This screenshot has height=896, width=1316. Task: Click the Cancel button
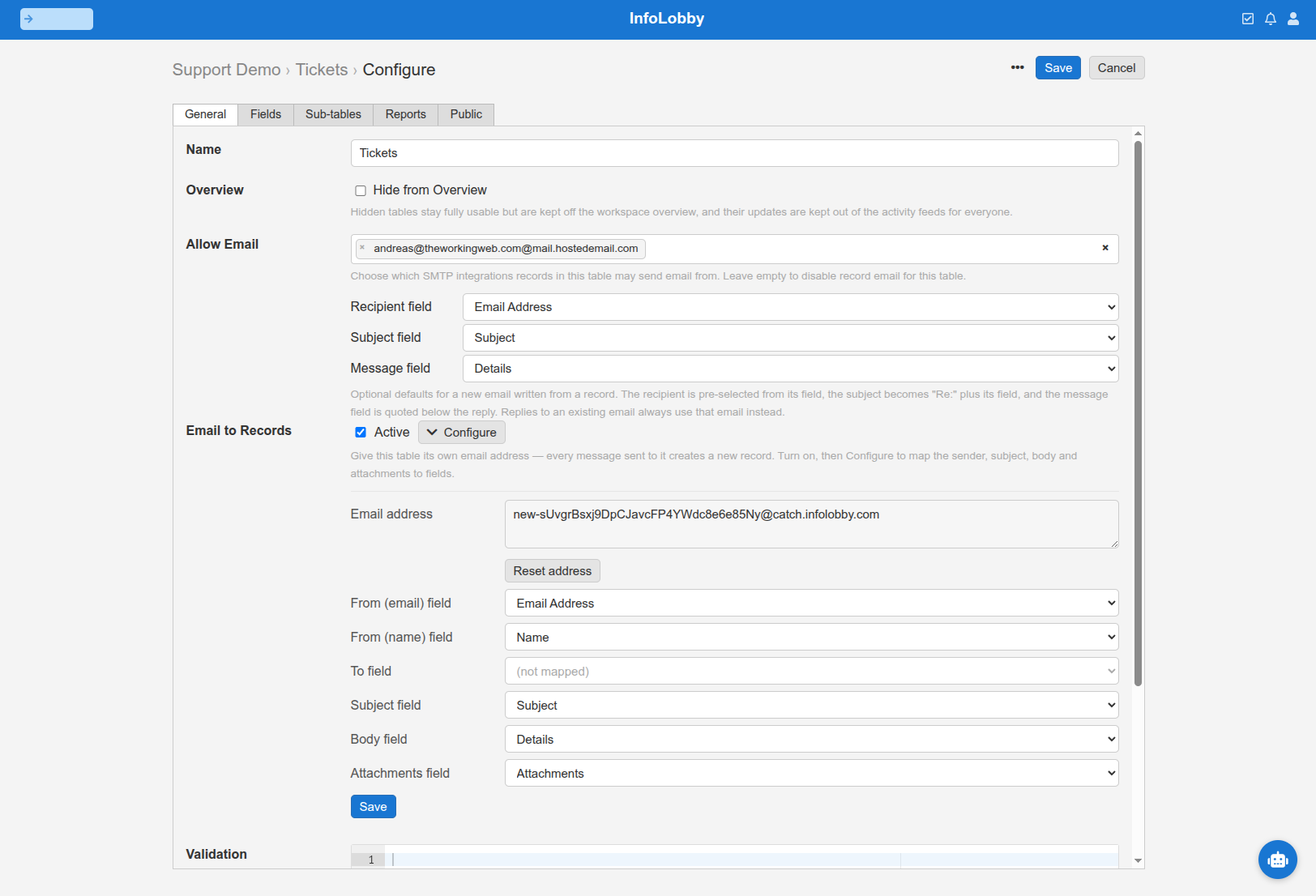1117,68
